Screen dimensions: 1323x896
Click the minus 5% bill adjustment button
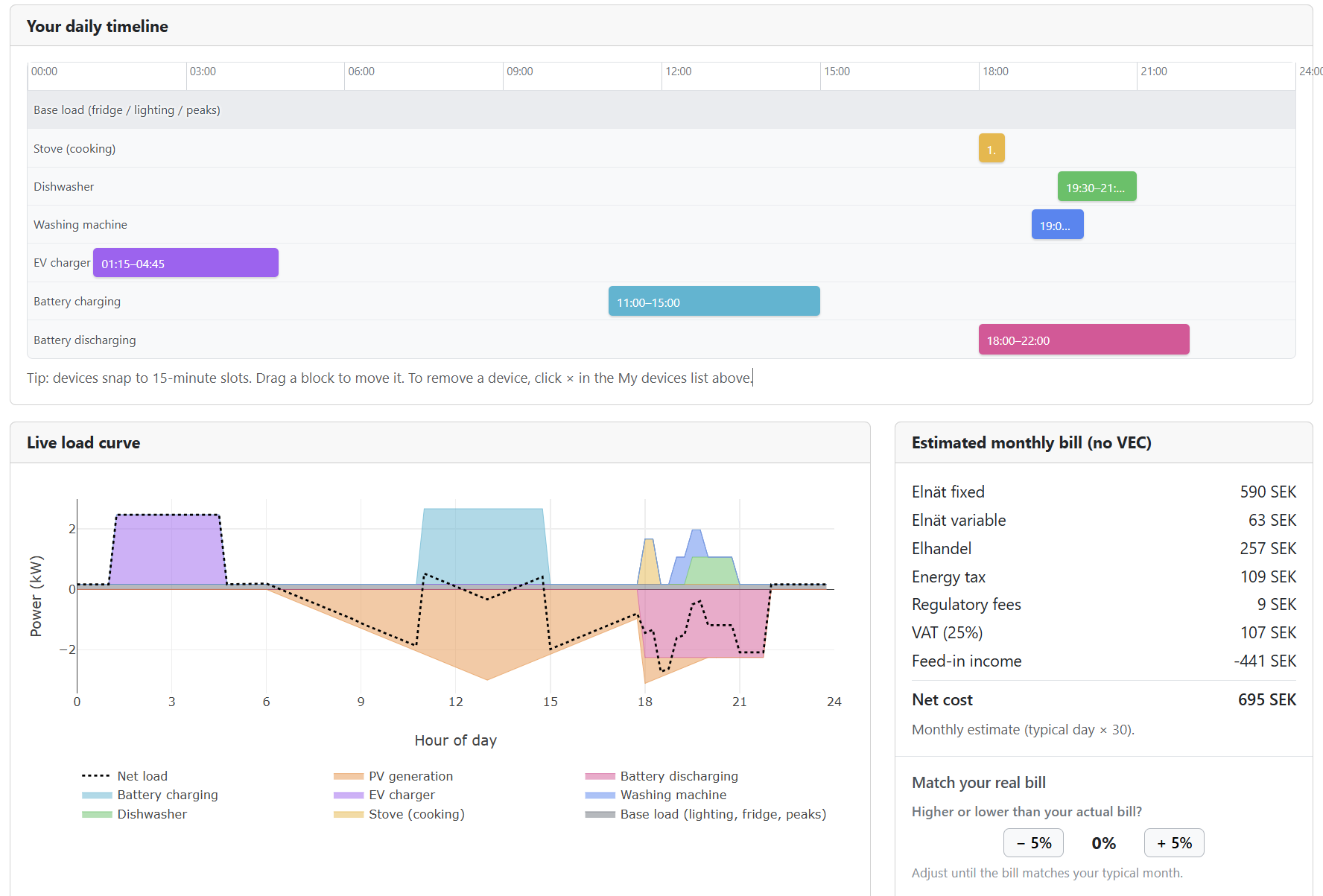(x=1033, y=843)
